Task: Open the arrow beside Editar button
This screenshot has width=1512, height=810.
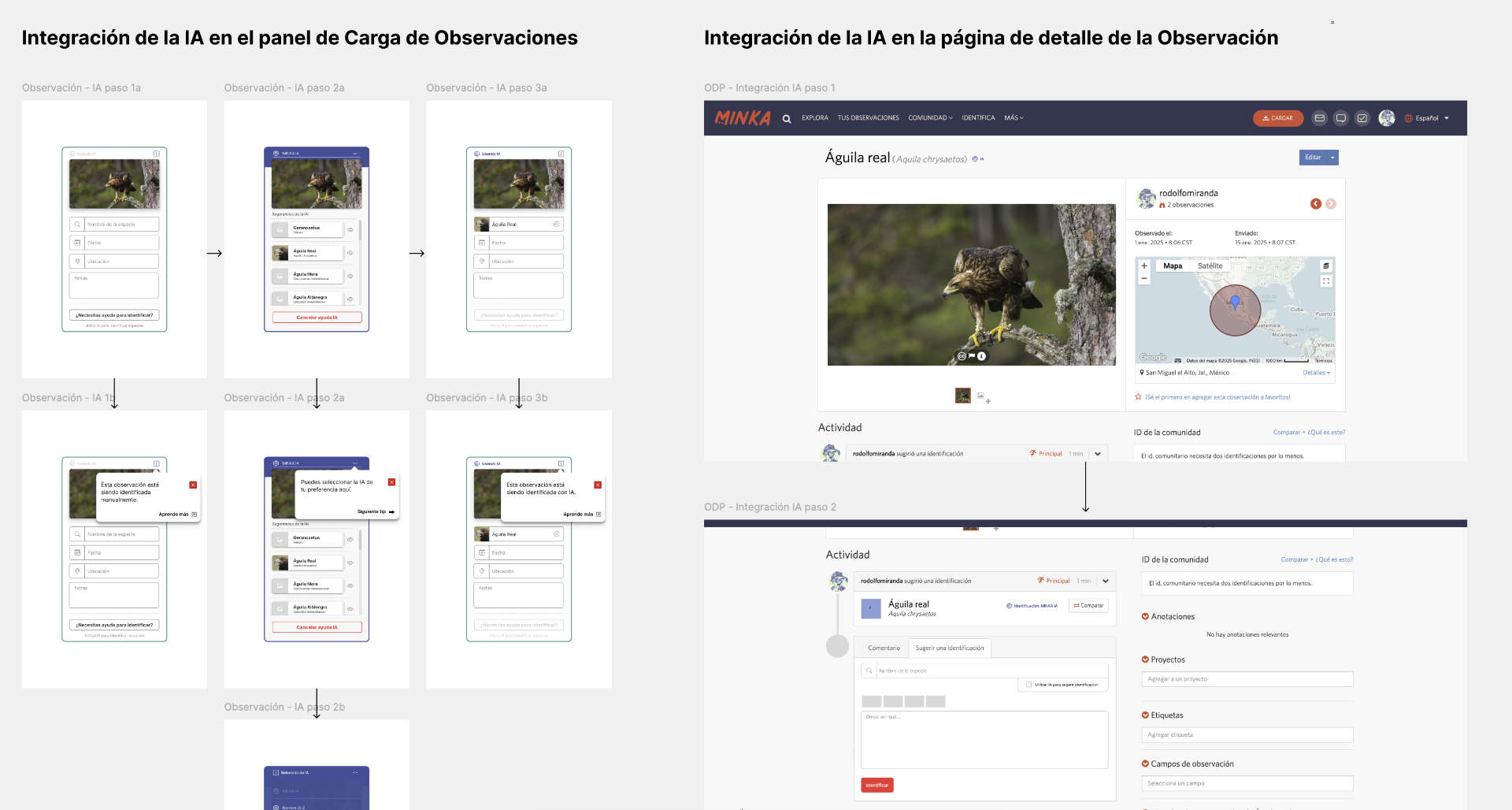Action: coord(1332,158)
